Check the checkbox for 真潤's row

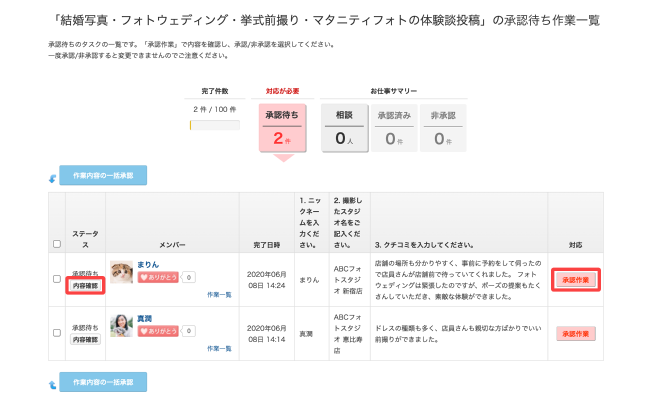[56, 333]
